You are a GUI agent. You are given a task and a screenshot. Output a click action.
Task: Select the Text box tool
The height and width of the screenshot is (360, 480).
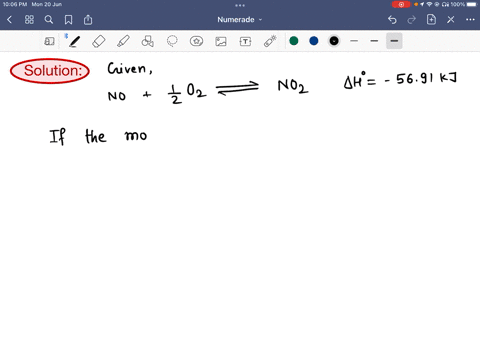click(245, 41)
